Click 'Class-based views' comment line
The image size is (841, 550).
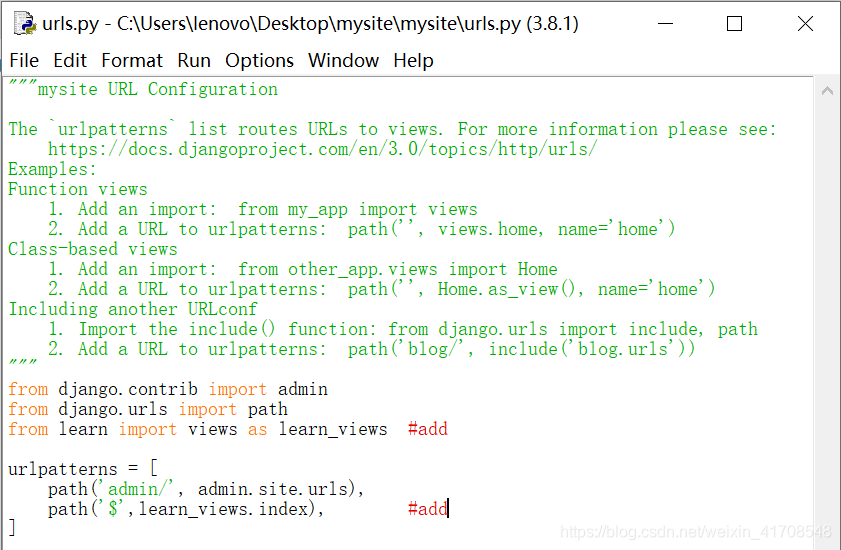(93, 249)
